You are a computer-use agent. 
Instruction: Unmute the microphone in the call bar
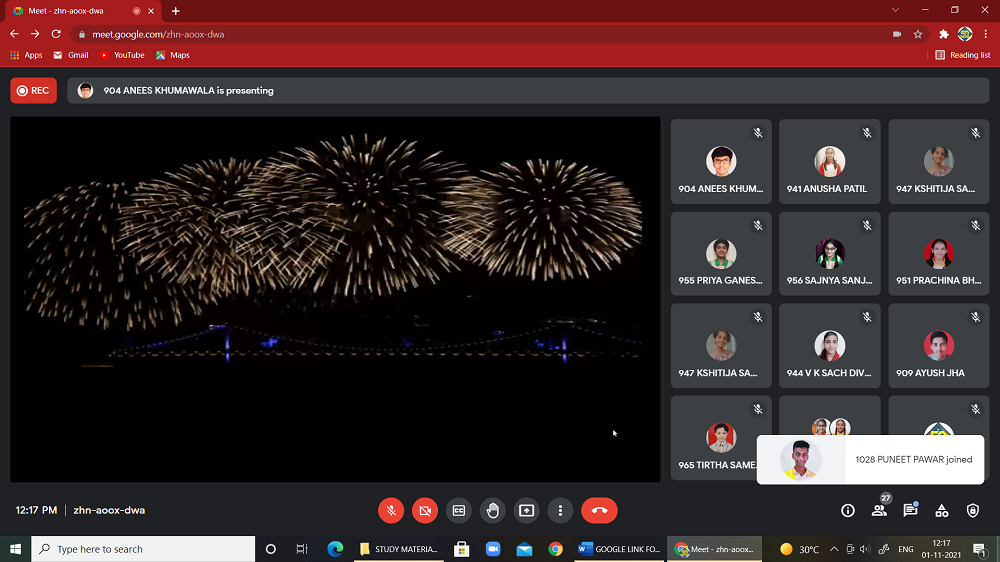(x=391, y=510)
